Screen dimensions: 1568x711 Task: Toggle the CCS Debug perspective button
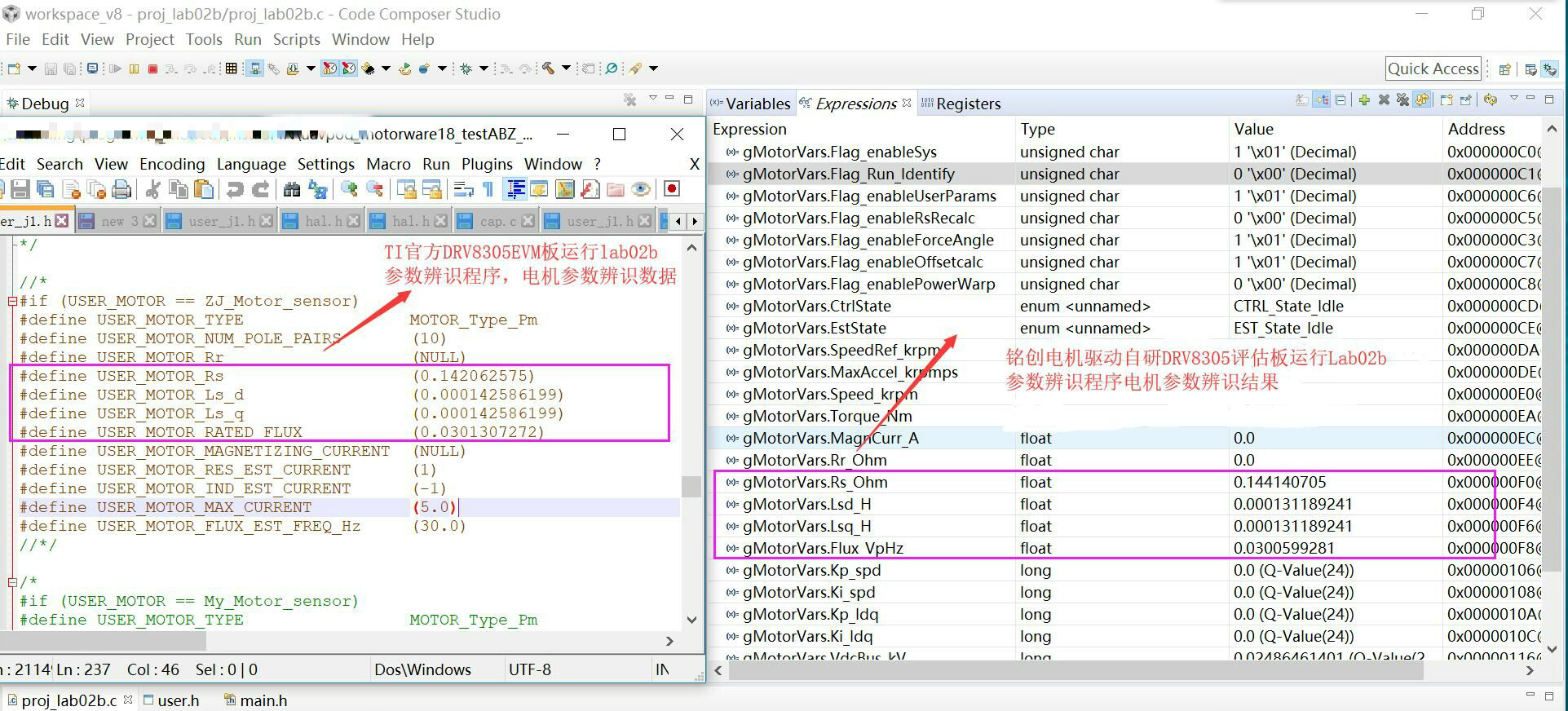1550,69
